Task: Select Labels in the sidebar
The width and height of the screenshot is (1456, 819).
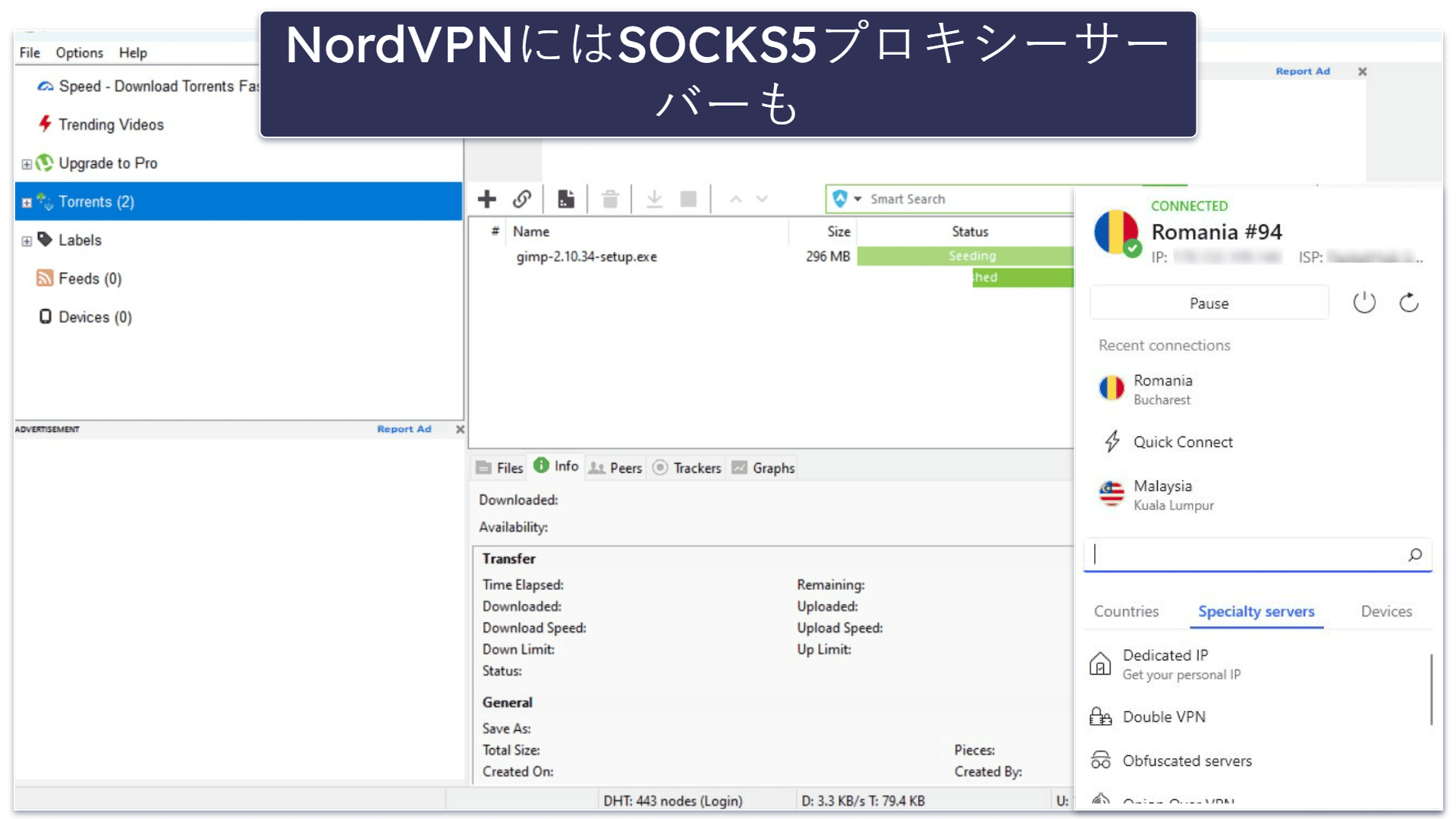Action: click(x=80, y=240)
